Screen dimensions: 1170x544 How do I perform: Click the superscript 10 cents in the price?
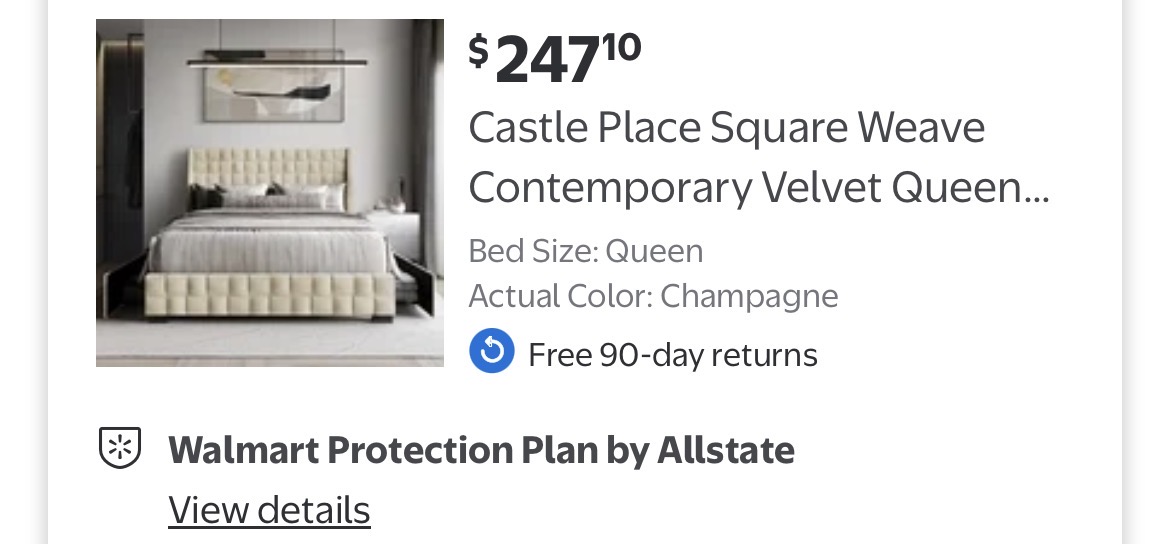point(622,46)
